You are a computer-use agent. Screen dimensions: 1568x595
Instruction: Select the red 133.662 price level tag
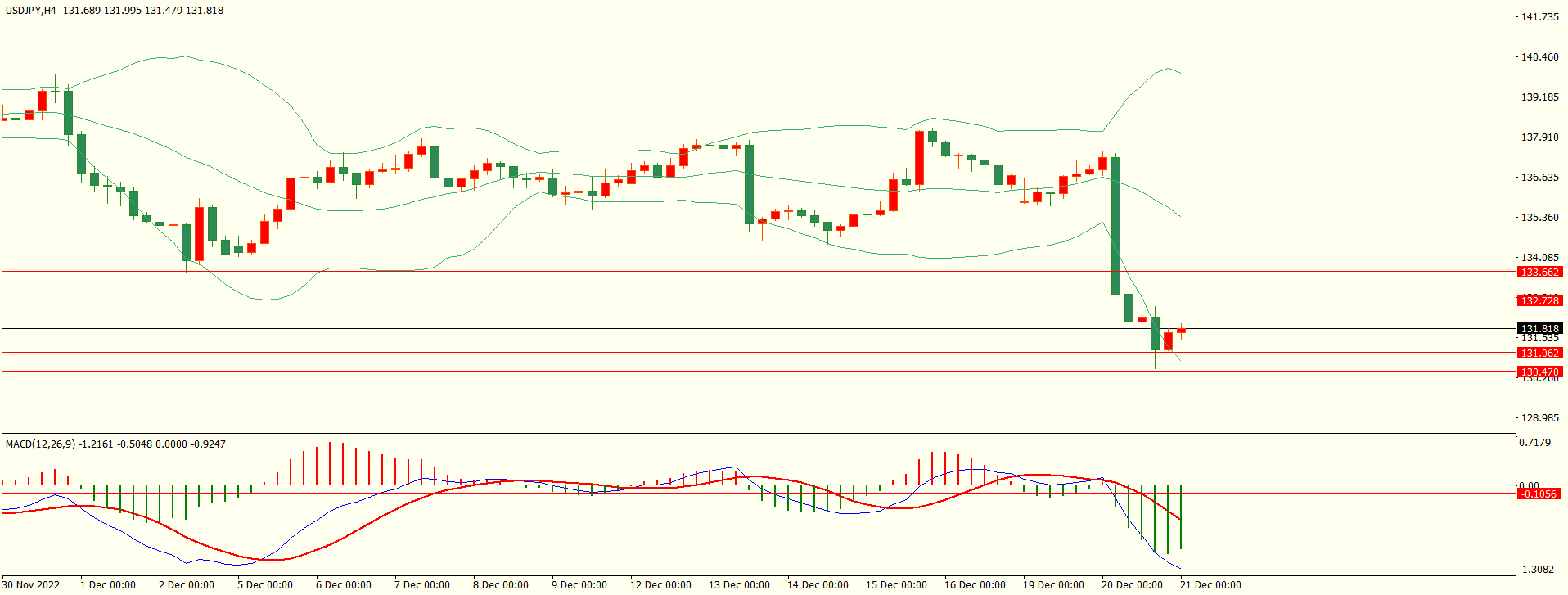pos(1539,273)
